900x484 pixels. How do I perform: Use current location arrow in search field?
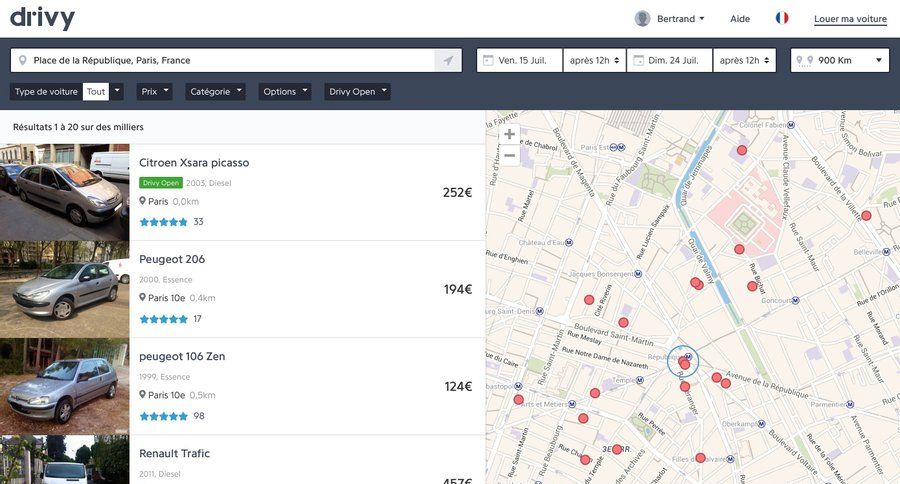(x=448, y=60)
